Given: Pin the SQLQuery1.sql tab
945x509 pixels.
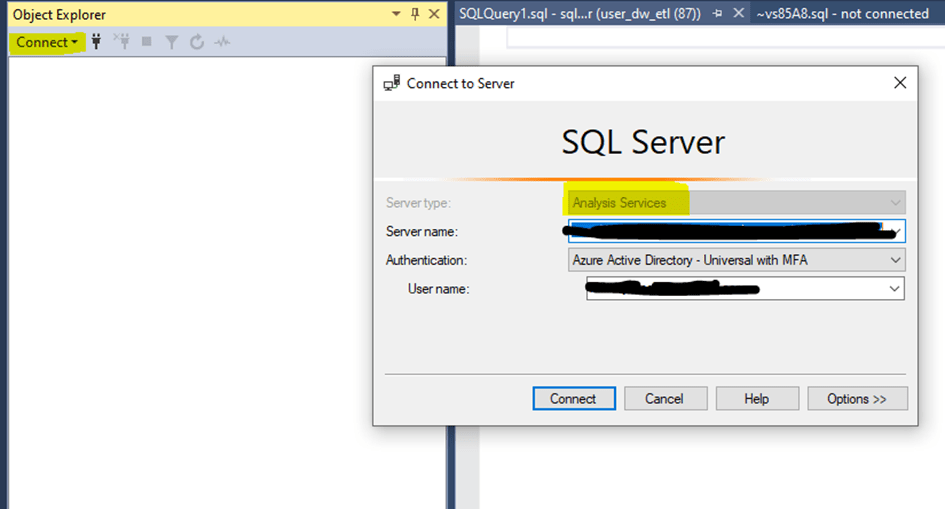Looking at the screenshot, I should pos(717,13).
